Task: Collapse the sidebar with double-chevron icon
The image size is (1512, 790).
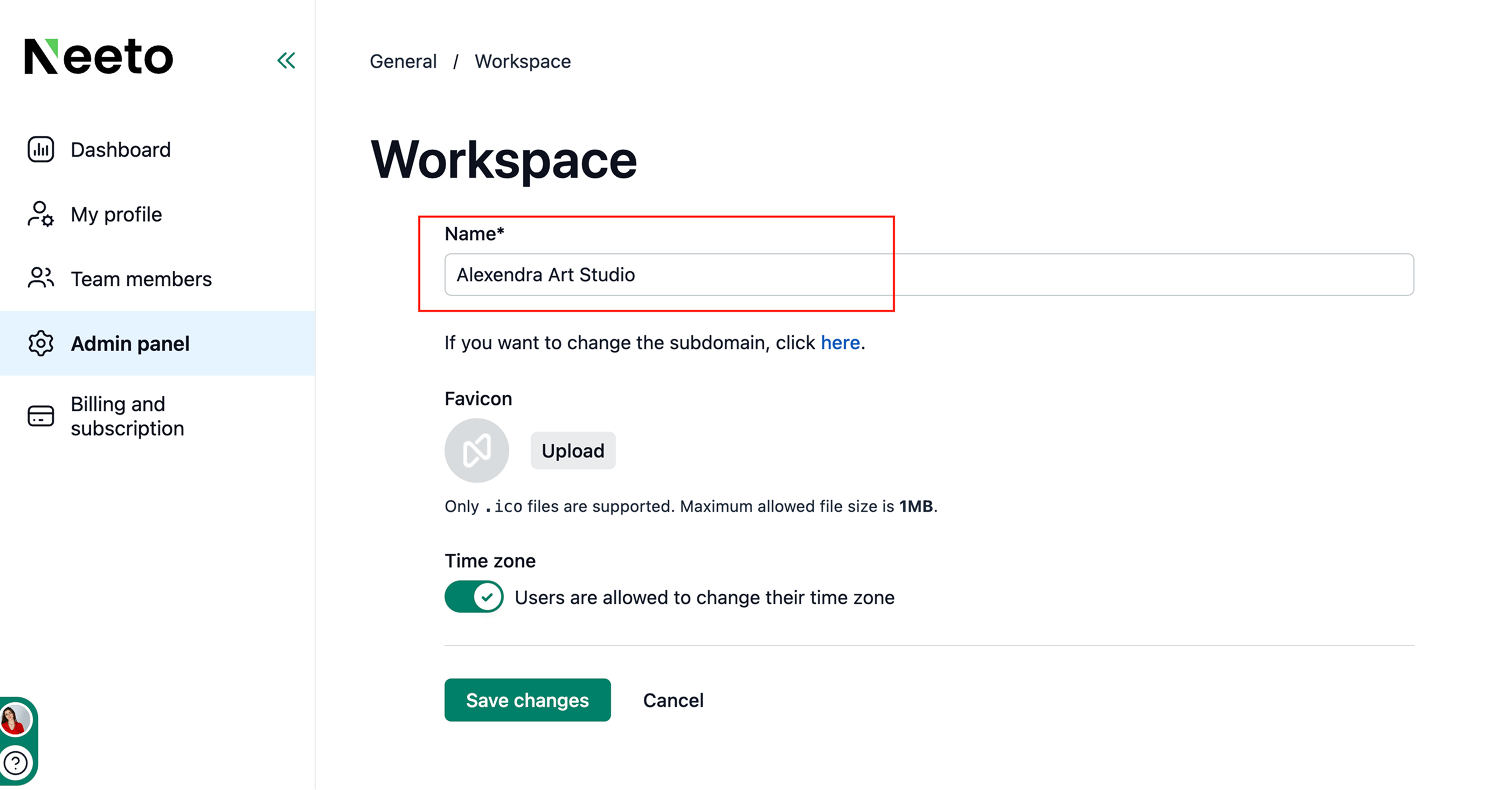Action: click(x=286, y=60)
